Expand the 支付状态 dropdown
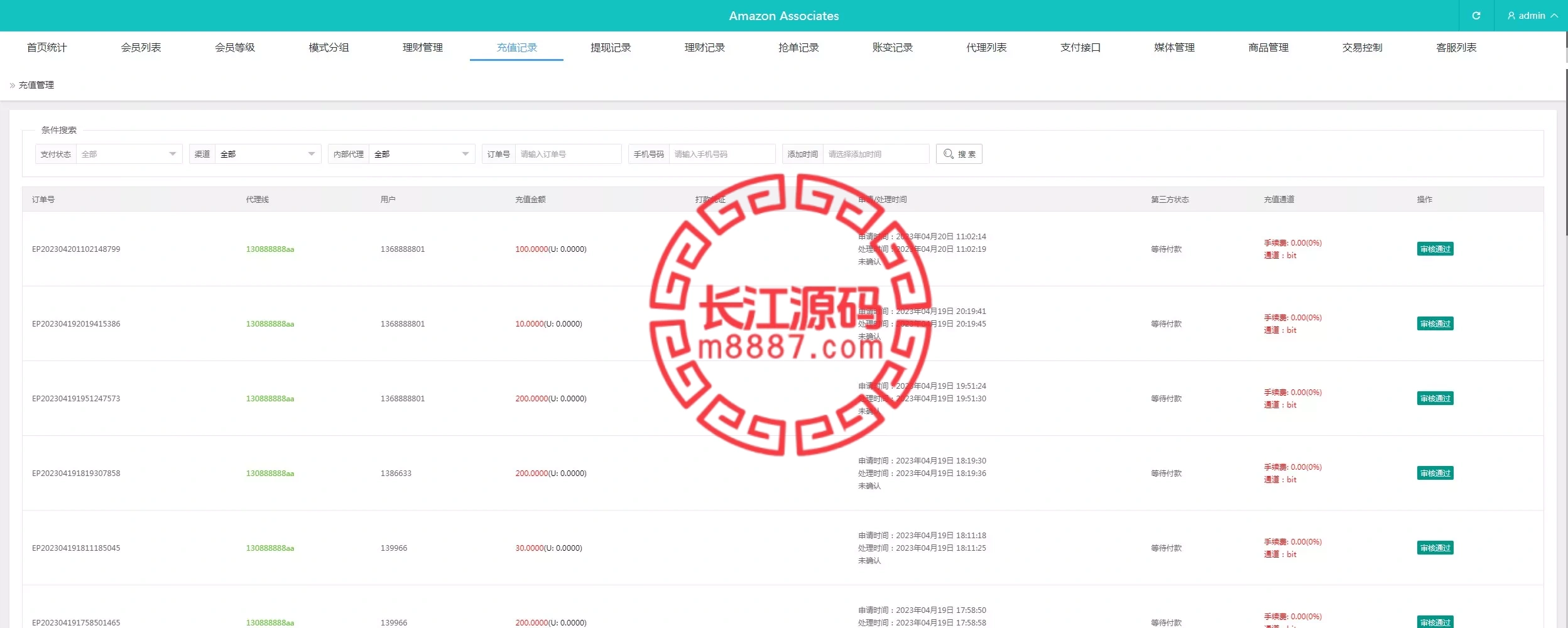Screen dimensions: 1568x628 [129, 154]
